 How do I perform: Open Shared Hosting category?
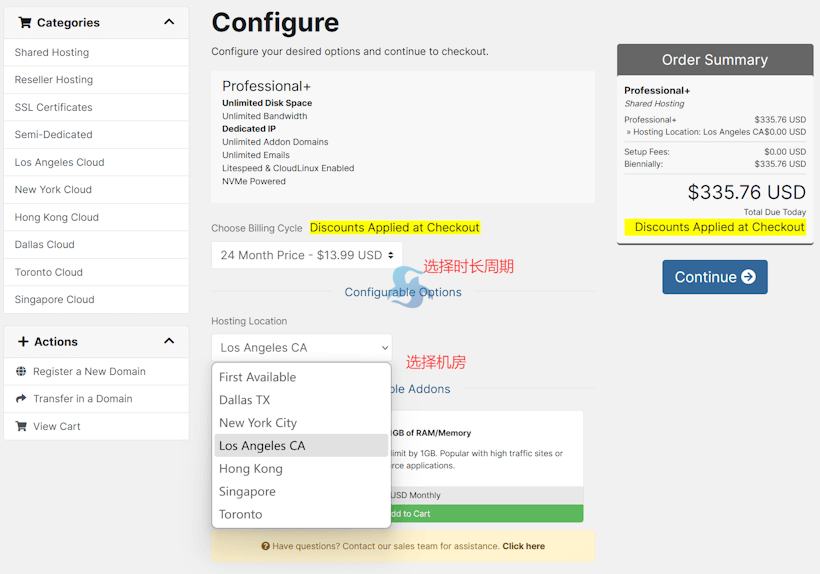(x=52, y=52)
